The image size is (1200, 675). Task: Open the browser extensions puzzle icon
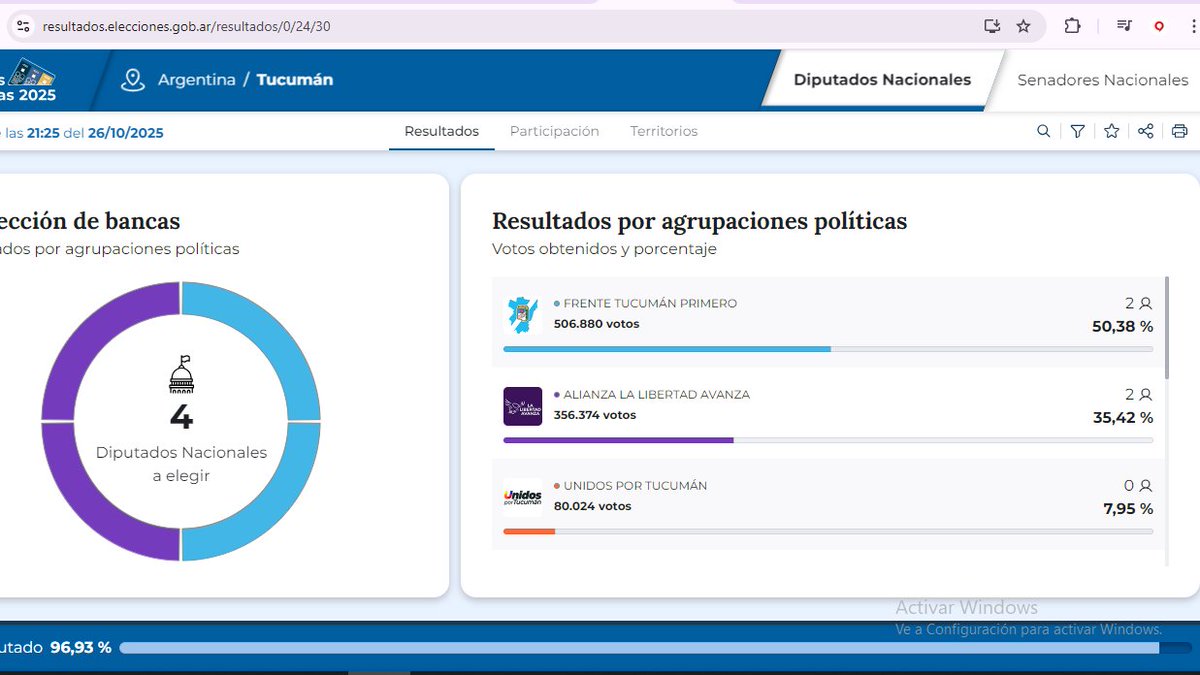click(1072, 26)
